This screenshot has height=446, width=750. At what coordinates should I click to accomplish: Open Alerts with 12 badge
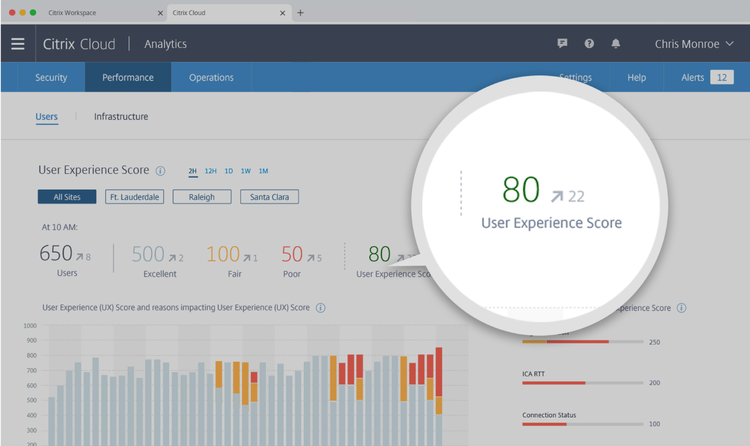707,77
